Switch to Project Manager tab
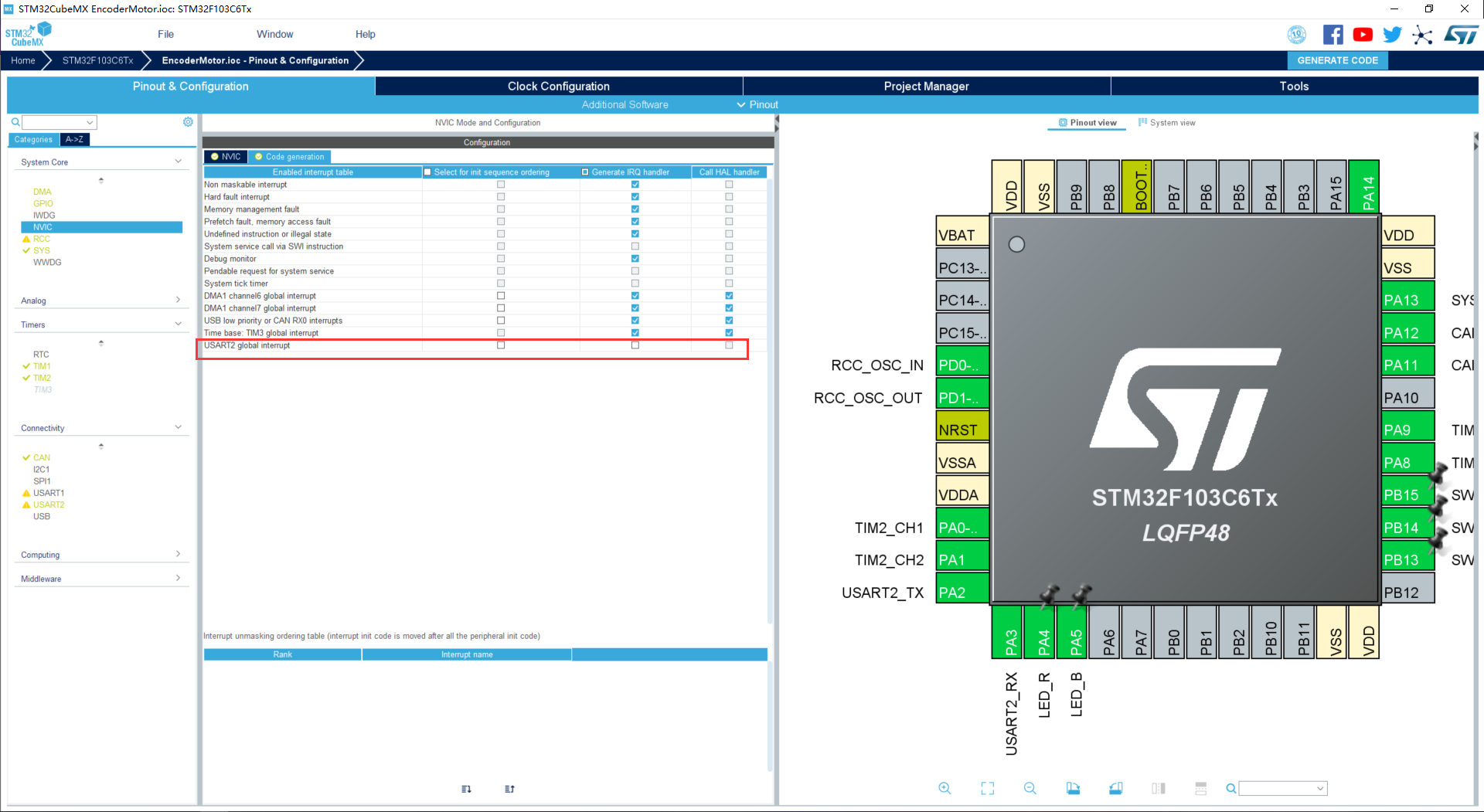The image size is (1484, 812). (926, 86)
